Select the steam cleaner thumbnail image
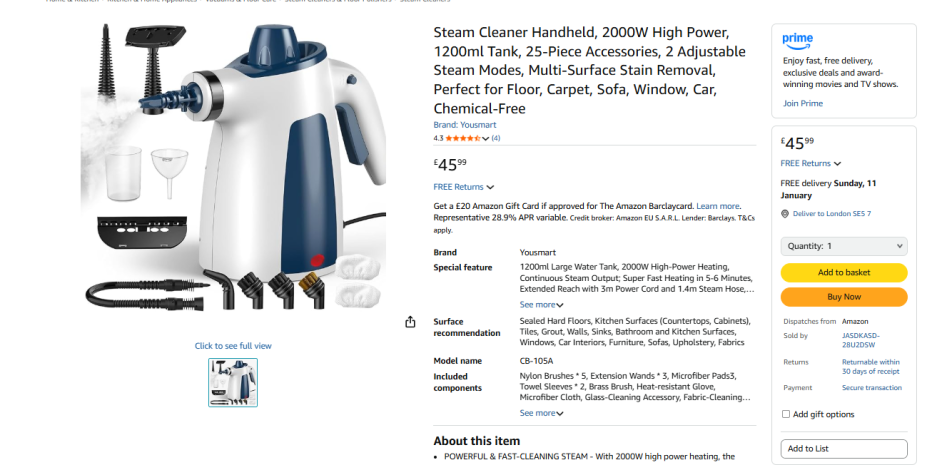This screenshot has width=932, height=465. click(233, 382)
